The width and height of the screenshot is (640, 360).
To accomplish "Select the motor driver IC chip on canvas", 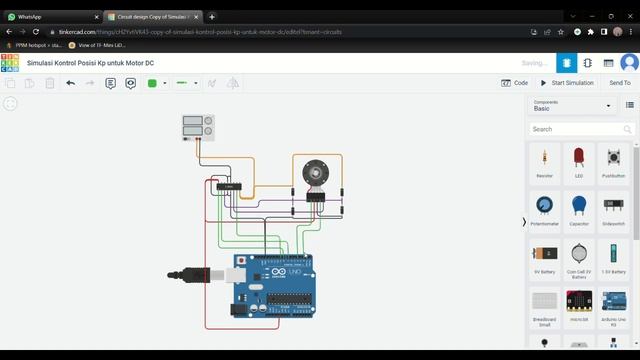I will tap(229, 187).
